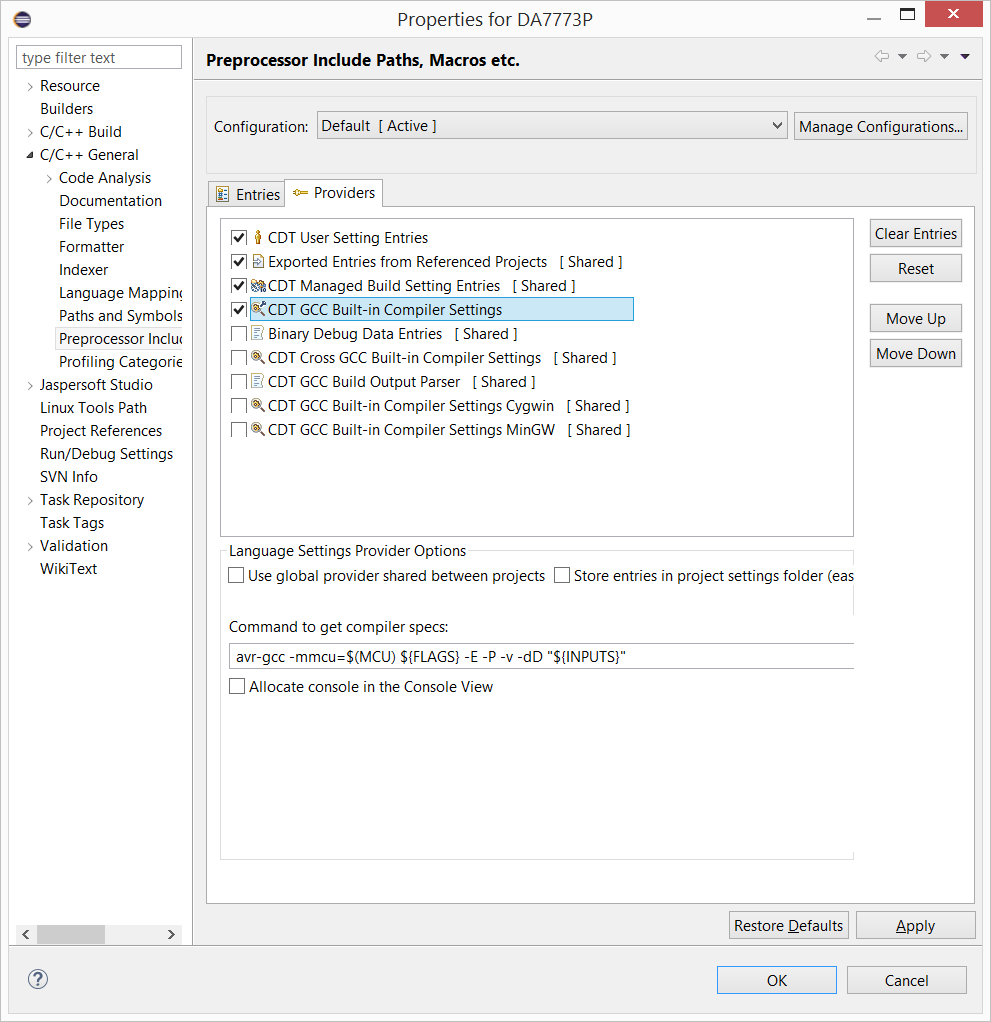This screenshot has width=991, height=1022.
Task: Select Run/Debug Settings in the tree
Action: tap(106, 454)
